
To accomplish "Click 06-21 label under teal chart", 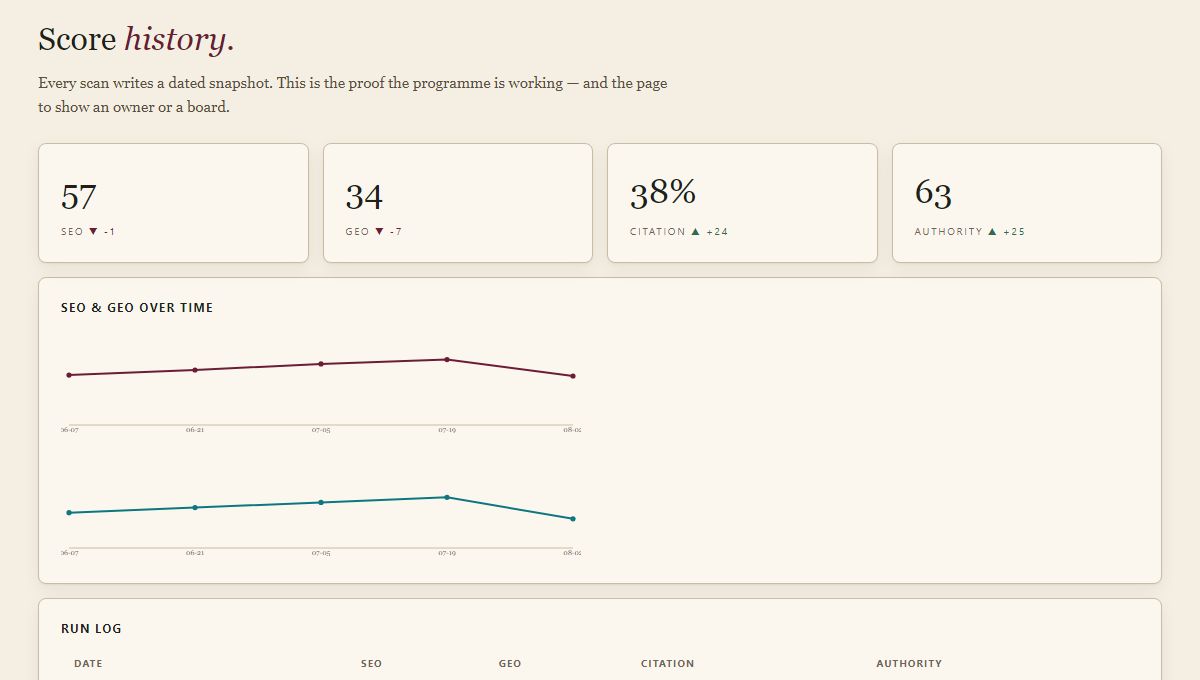I will pos(195,553).
